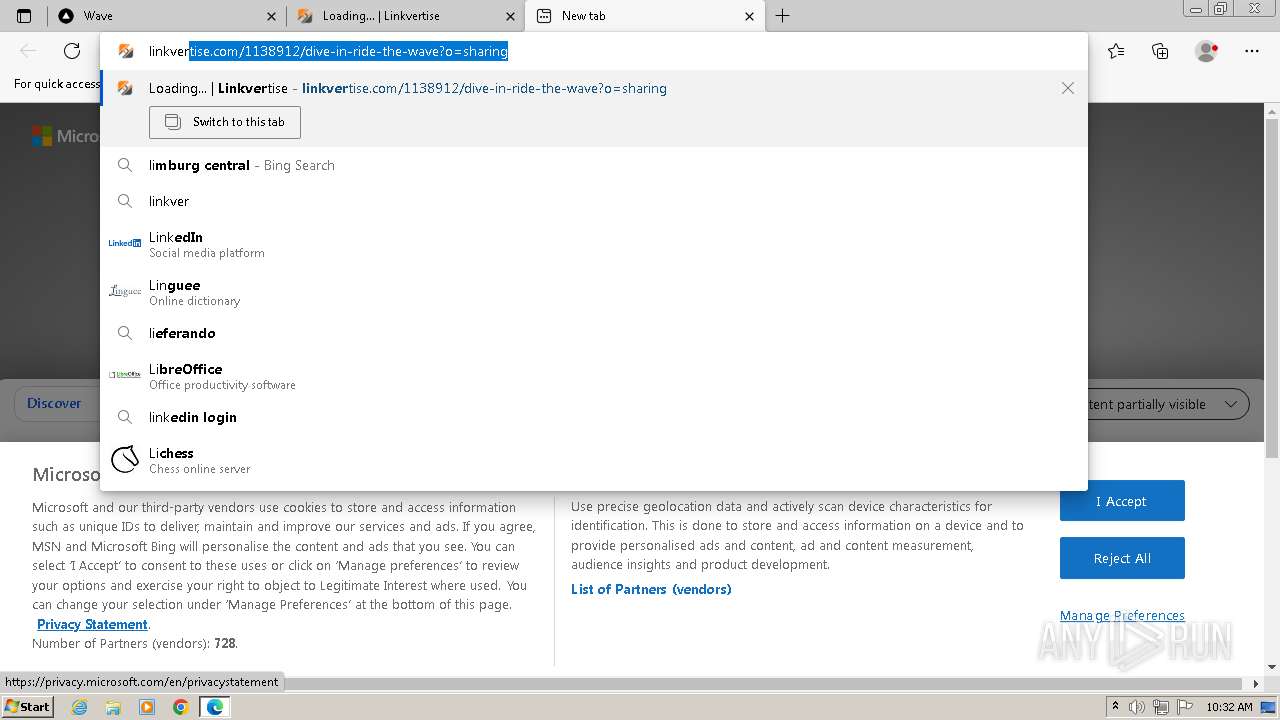The width and height of the screenshot is (1280, 720).
Task: Select the New tab tab
Action: click(645, 16)
